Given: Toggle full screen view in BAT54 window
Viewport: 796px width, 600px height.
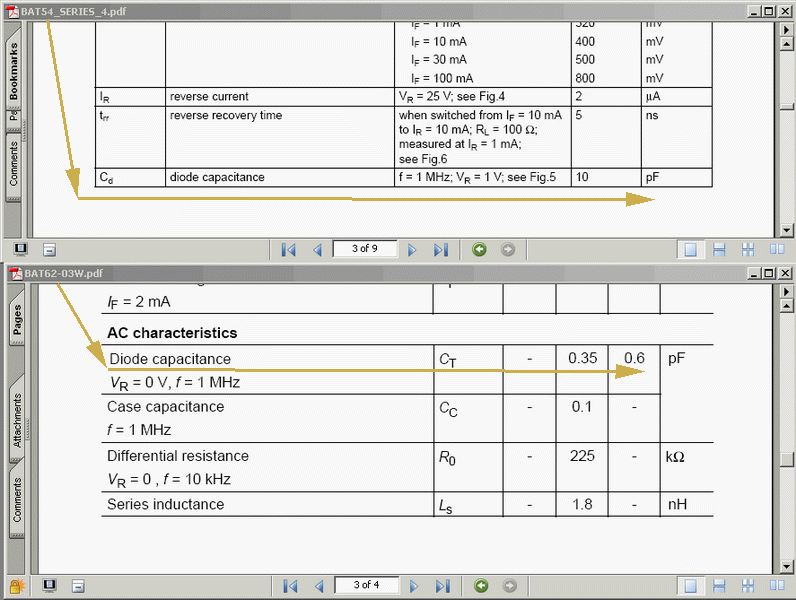Looking at the screenshot, I should point(21,249).
